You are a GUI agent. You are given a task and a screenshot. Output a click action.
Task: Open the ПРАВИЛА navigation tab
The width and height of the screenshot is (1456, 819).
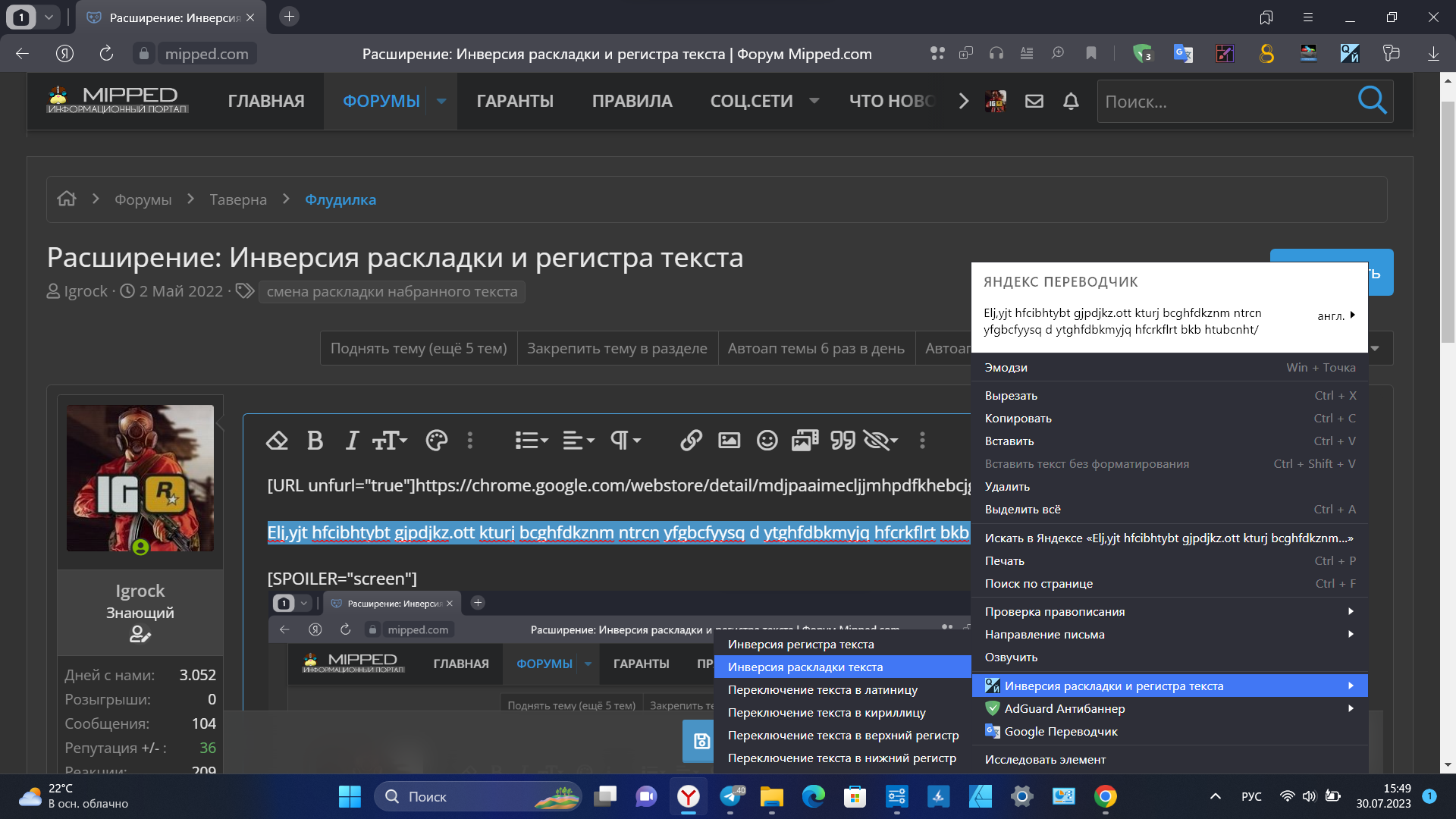coord(632,102)
